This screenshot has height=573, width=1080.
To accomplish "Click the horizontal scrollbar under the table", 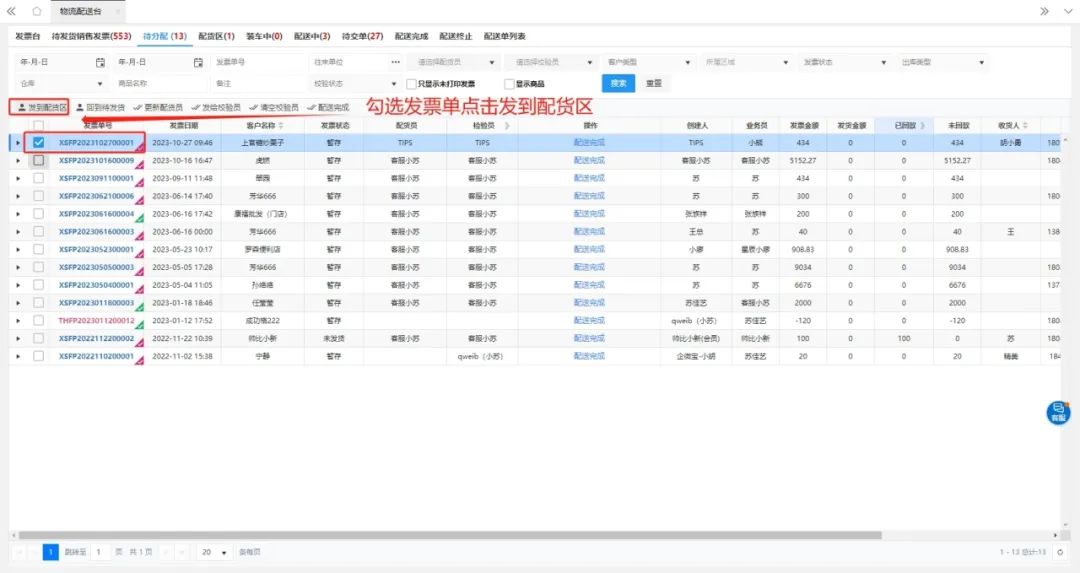I will pyautogui.click(x=500, y=535).
